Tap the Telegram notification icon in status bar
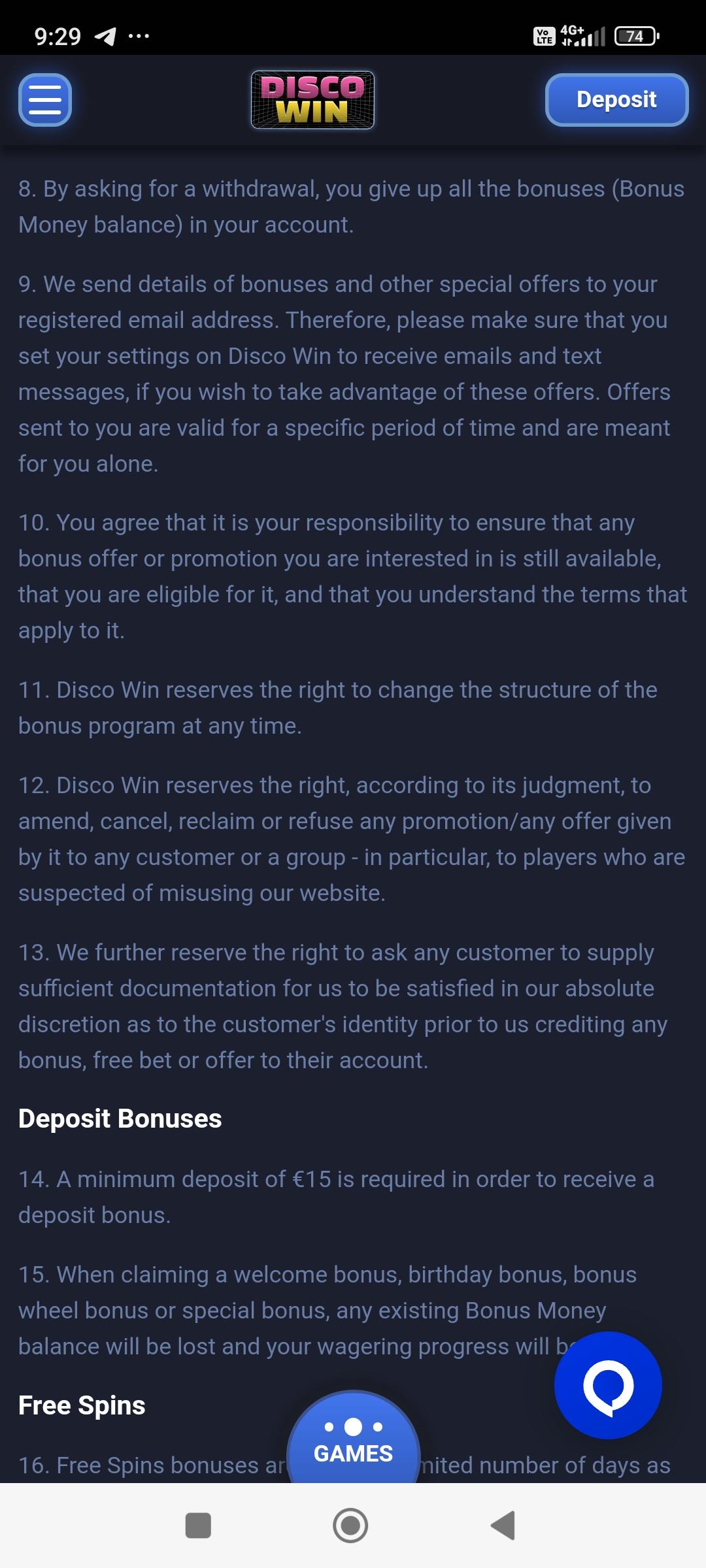This screenshot has width=706, height=1568. coord(105,36)
